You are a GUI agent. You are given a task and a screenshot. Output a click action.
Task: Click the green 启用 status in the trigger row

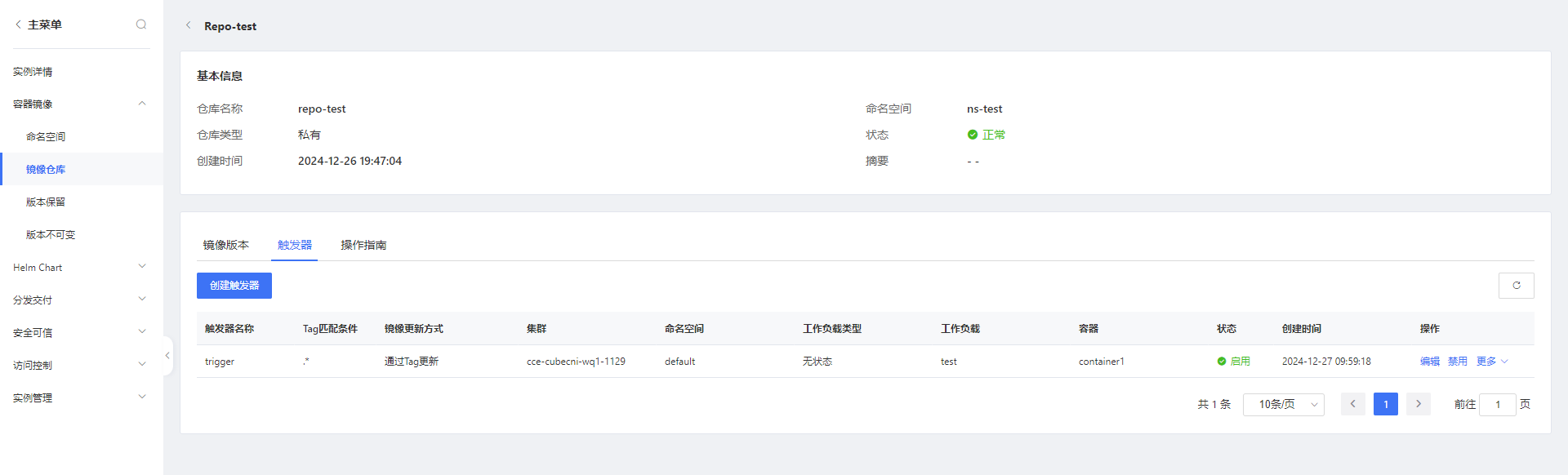[1233, 362]
